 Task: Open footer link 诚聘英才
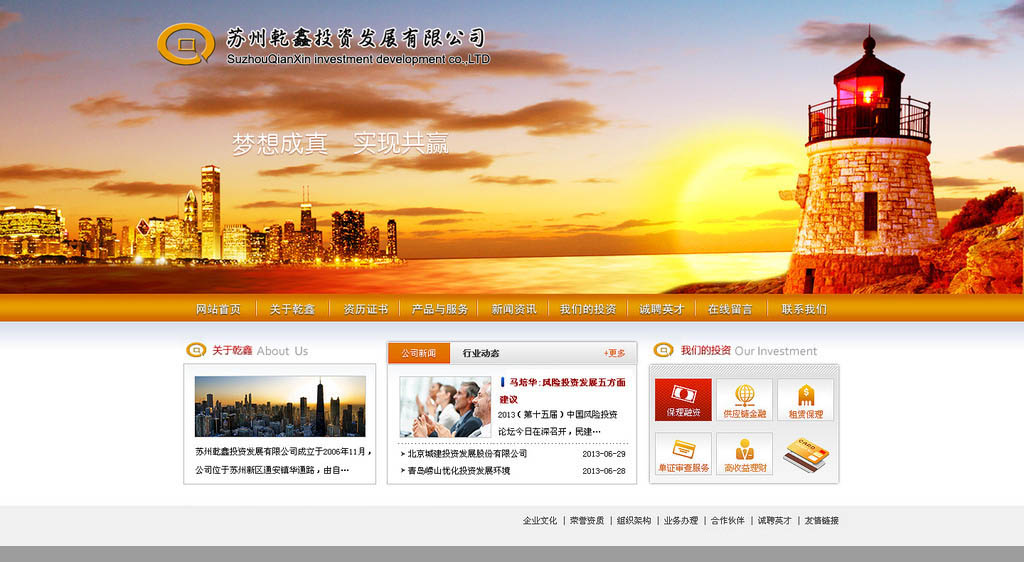(775, 520)
